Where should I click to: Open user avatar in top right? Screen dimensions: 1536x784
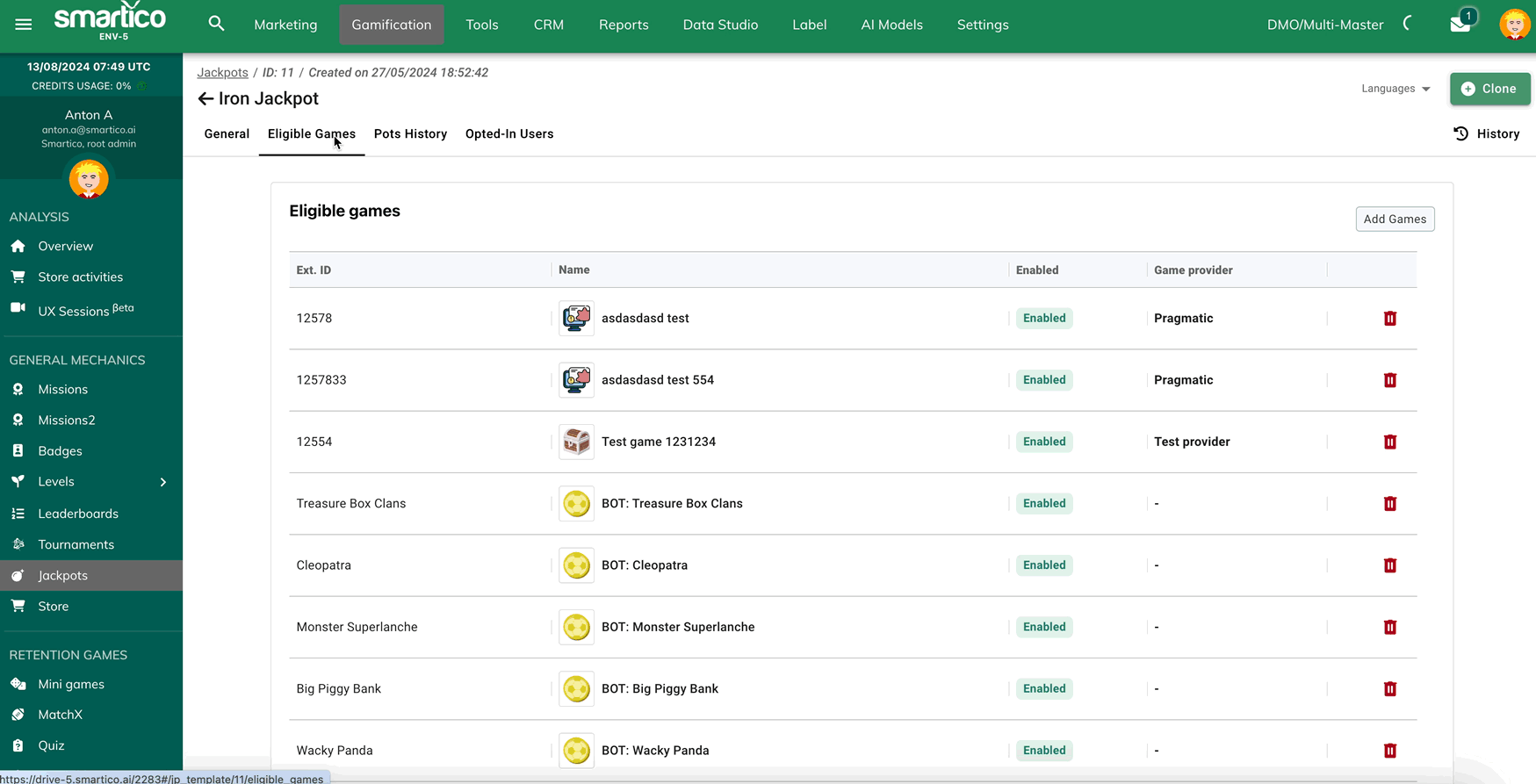(1514, 25)
